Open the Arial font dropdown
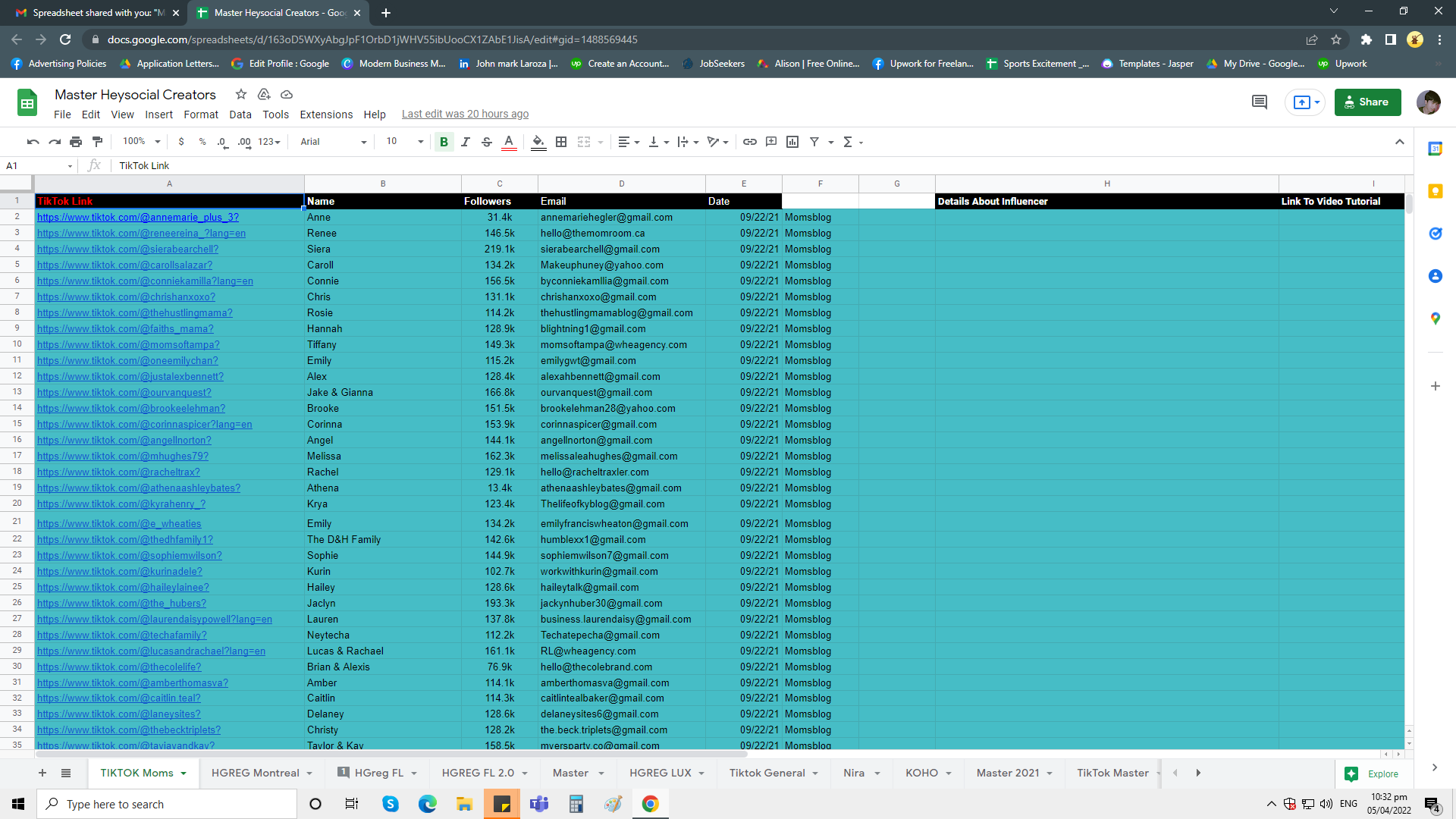 point(333,142)
